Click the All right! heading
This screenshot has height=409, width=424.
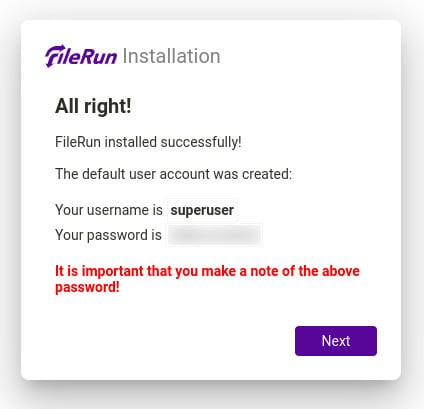(93, 106)
